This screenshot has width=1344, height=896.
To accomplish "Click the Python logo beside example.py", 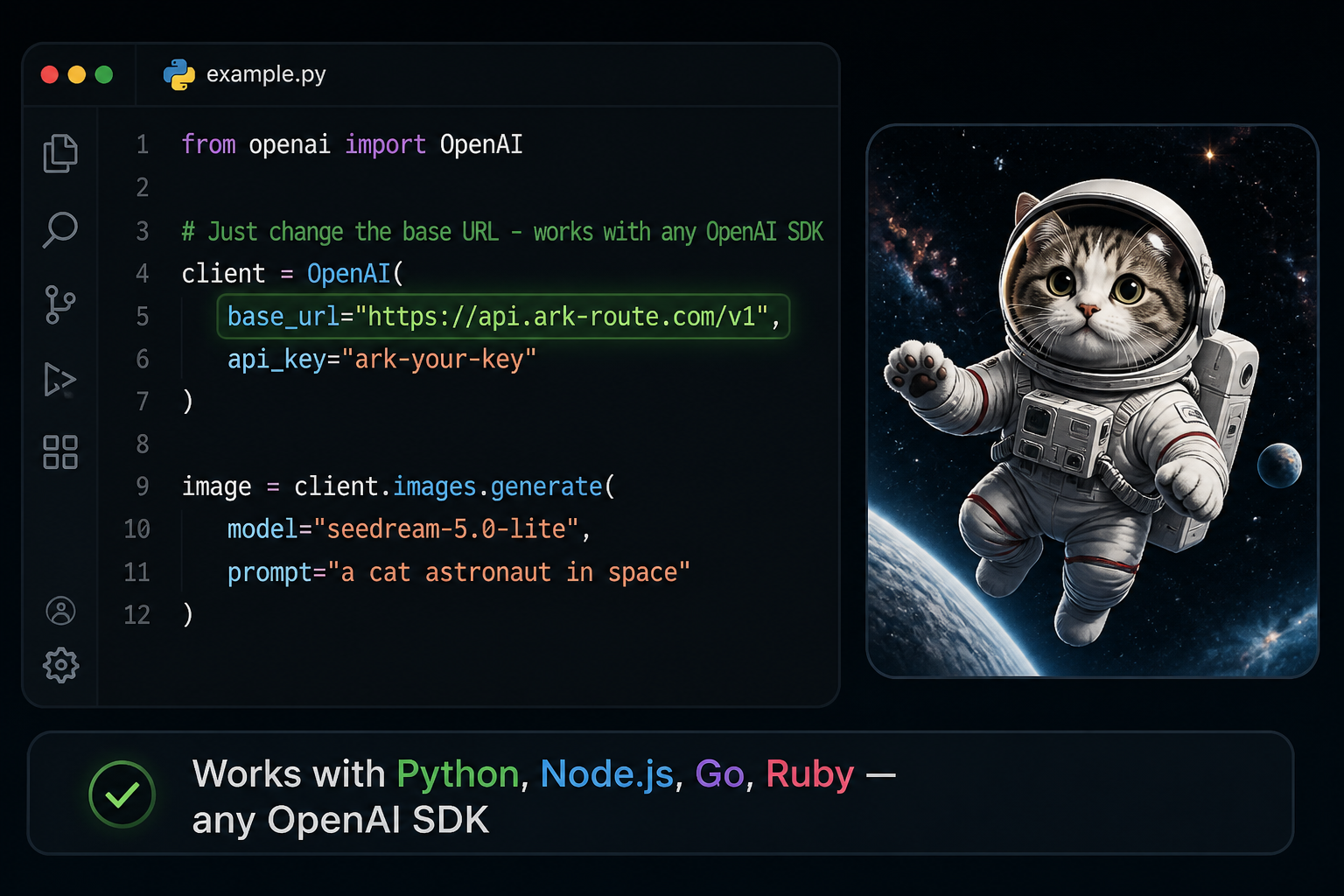I will click(x=179, y=75).
